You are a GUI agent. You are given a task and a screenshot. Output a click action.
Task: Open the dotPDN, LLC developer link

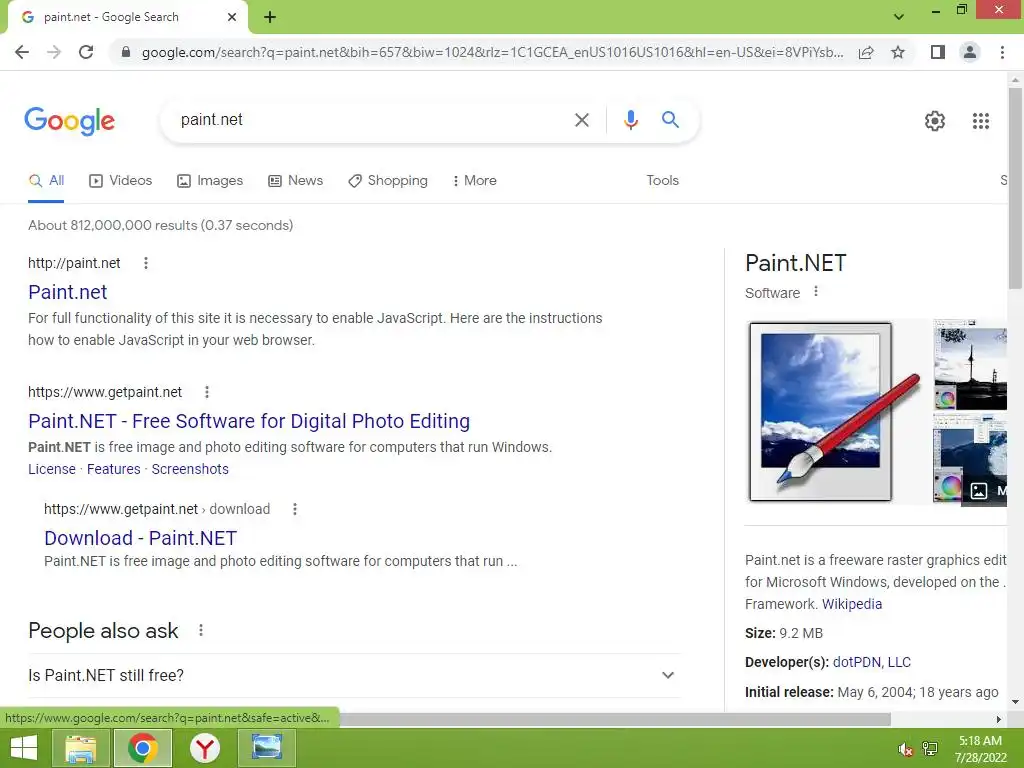pyautogui.click(x=871, y=662)
